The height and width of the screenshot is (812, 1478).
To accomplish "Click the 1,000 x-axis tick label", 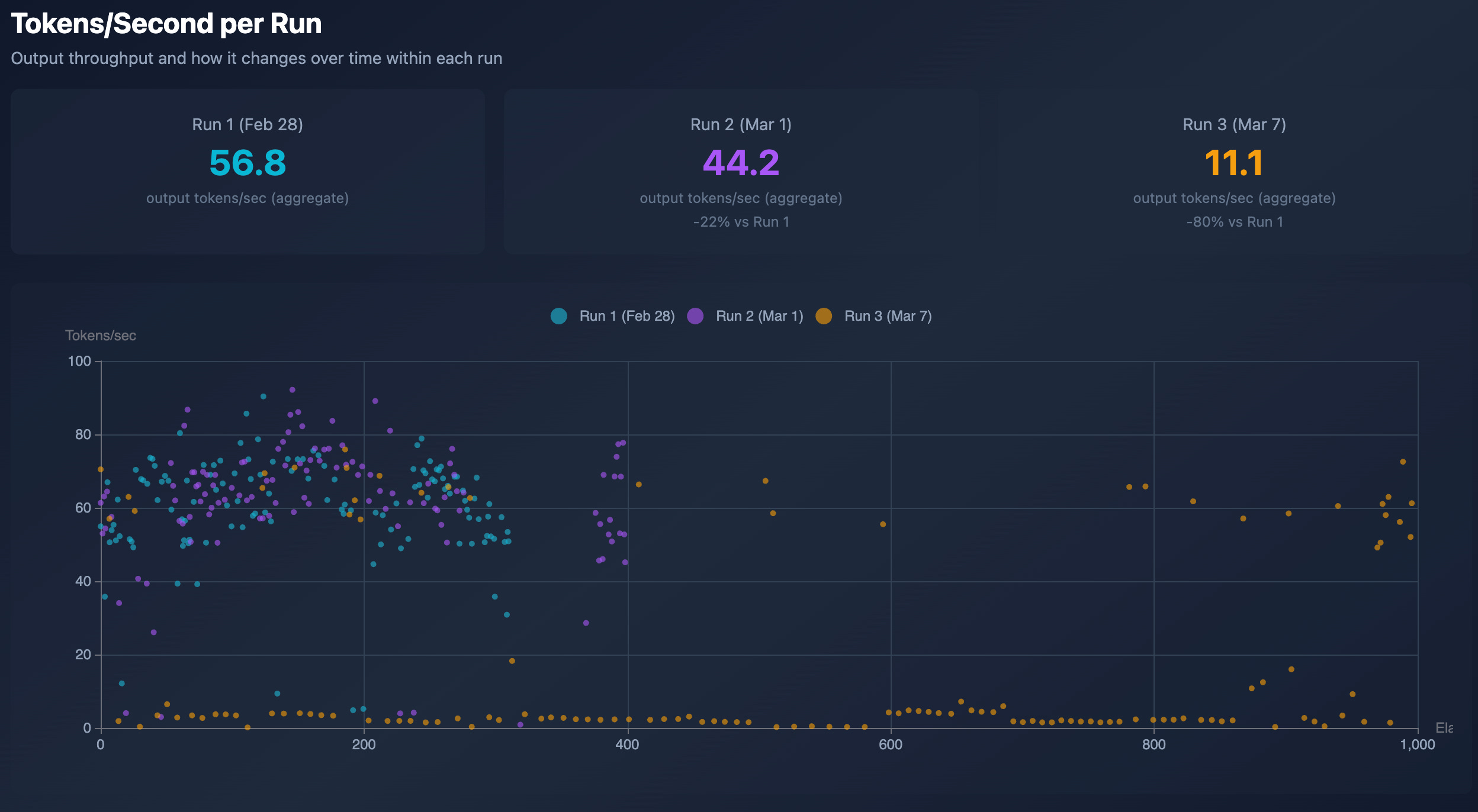I will pos(1417,745).
